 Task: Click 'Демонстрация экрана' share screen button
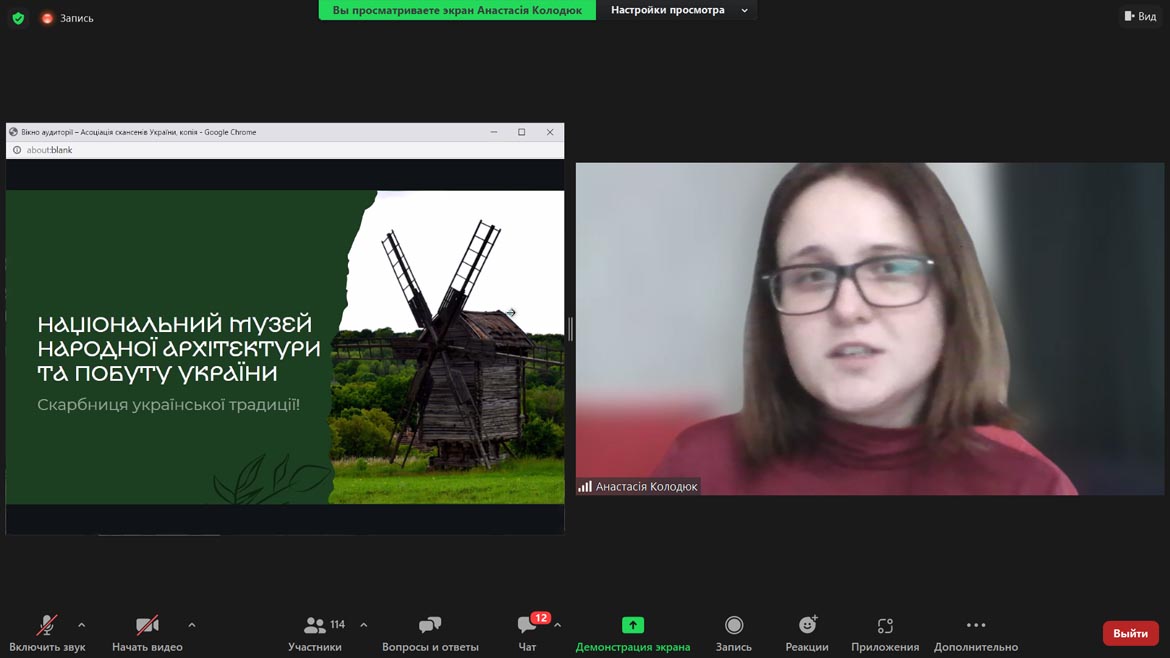pyautogui.click(x=633, y=633)
